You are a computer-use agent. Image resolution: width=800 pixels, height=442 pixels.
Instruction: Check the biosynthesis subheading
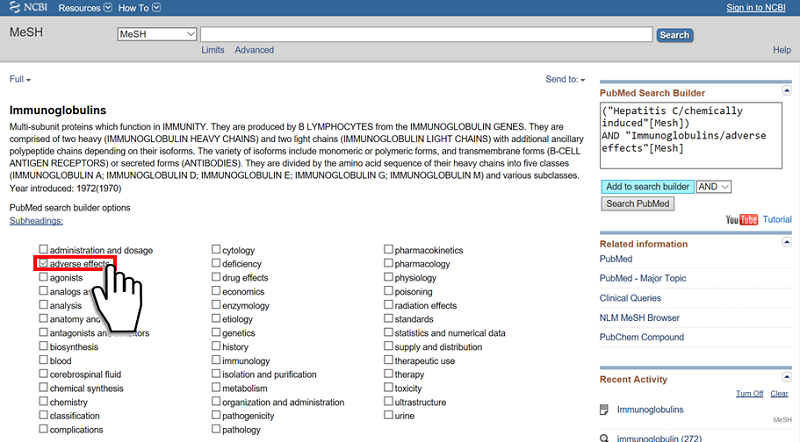[43, 346]
